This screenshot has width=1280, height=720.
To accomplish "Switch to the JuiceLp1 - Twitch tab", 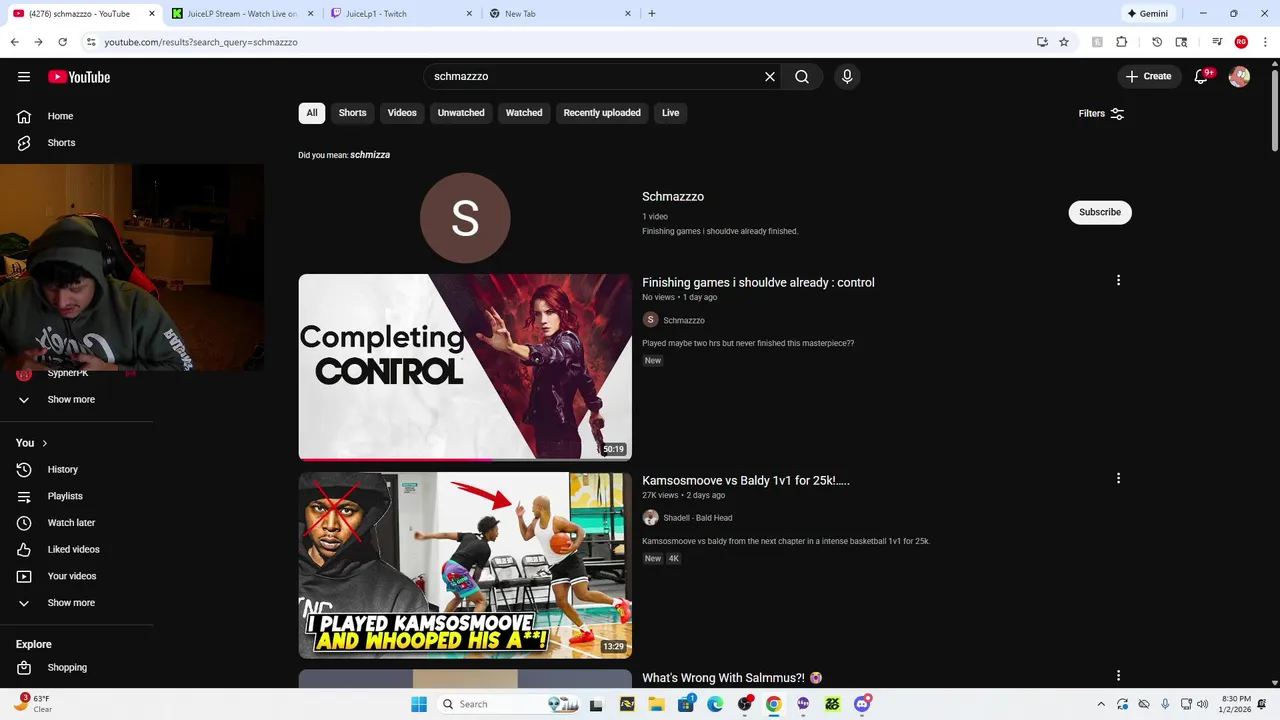I will click(x=400, y=14).
